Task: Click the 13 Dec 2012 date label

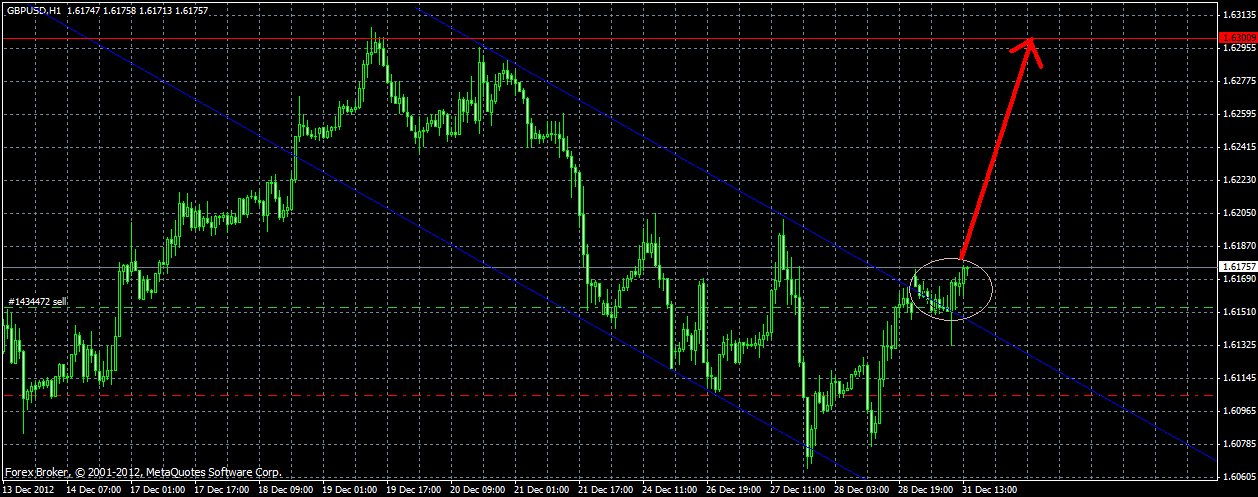Action: [31, 490]
